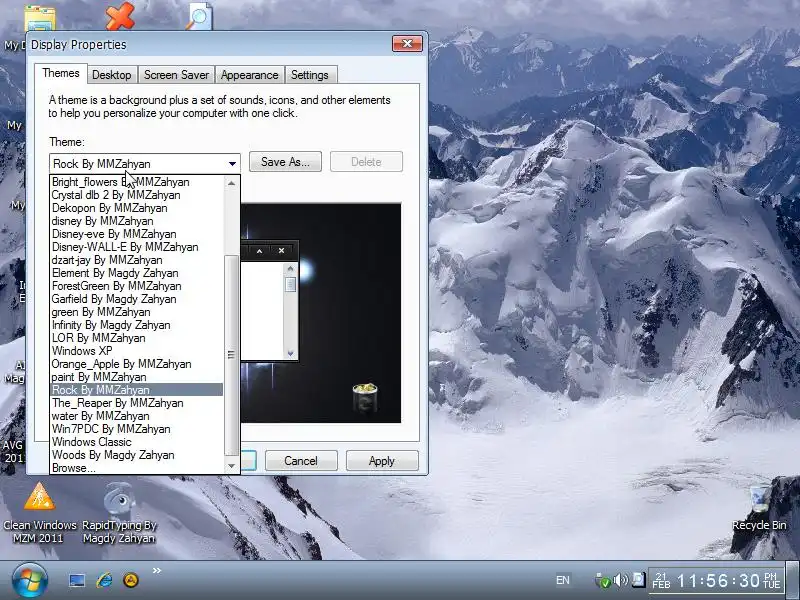
Task: Click Show Desktop icon in quick launch
Action: click(77, 580)
